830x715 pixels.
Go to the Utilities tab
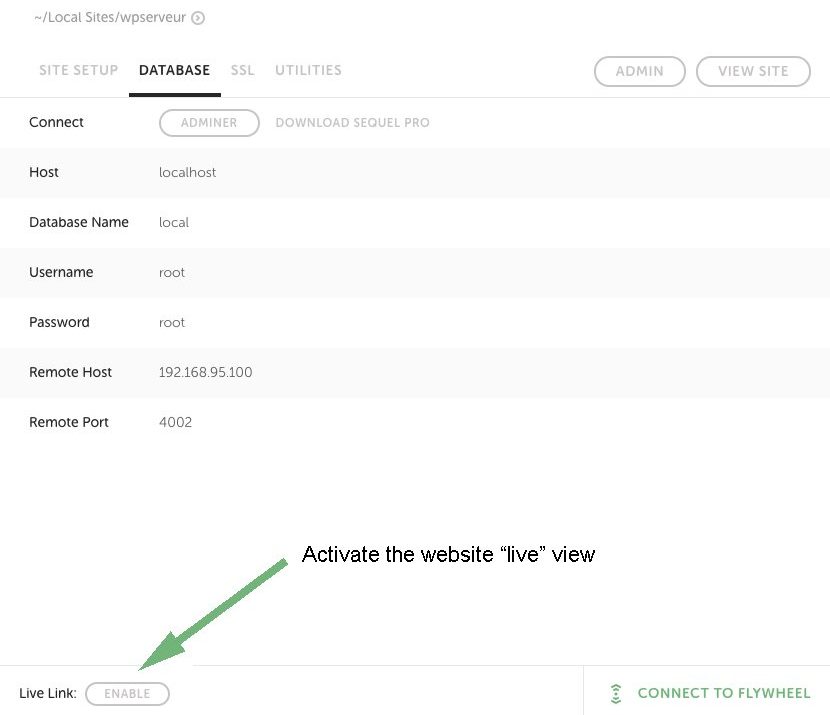[x=308, y=71]
